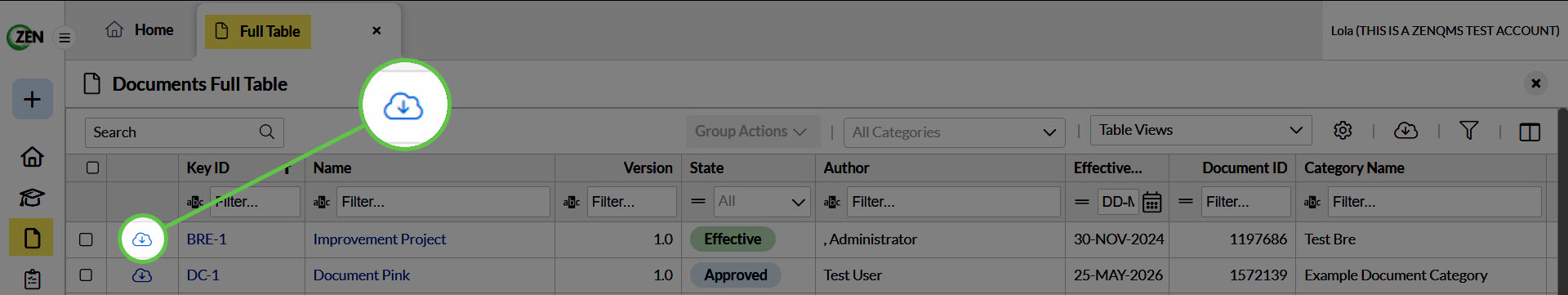Viewport: 1568px width, 295px height.
Task: Open the DC-1 key link
Action: click(203, 275)
